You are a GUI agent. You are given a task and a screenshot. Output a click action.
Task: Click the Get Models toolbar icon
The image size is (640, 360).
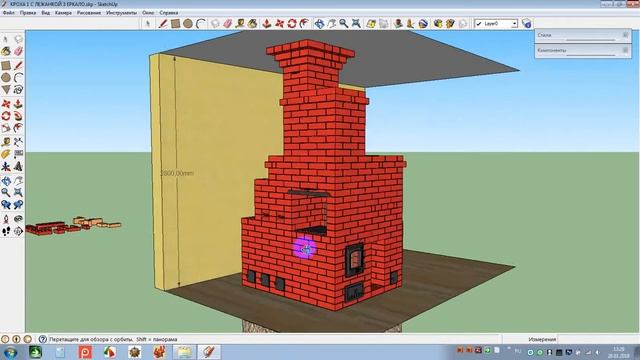click(x=438, y=24)
